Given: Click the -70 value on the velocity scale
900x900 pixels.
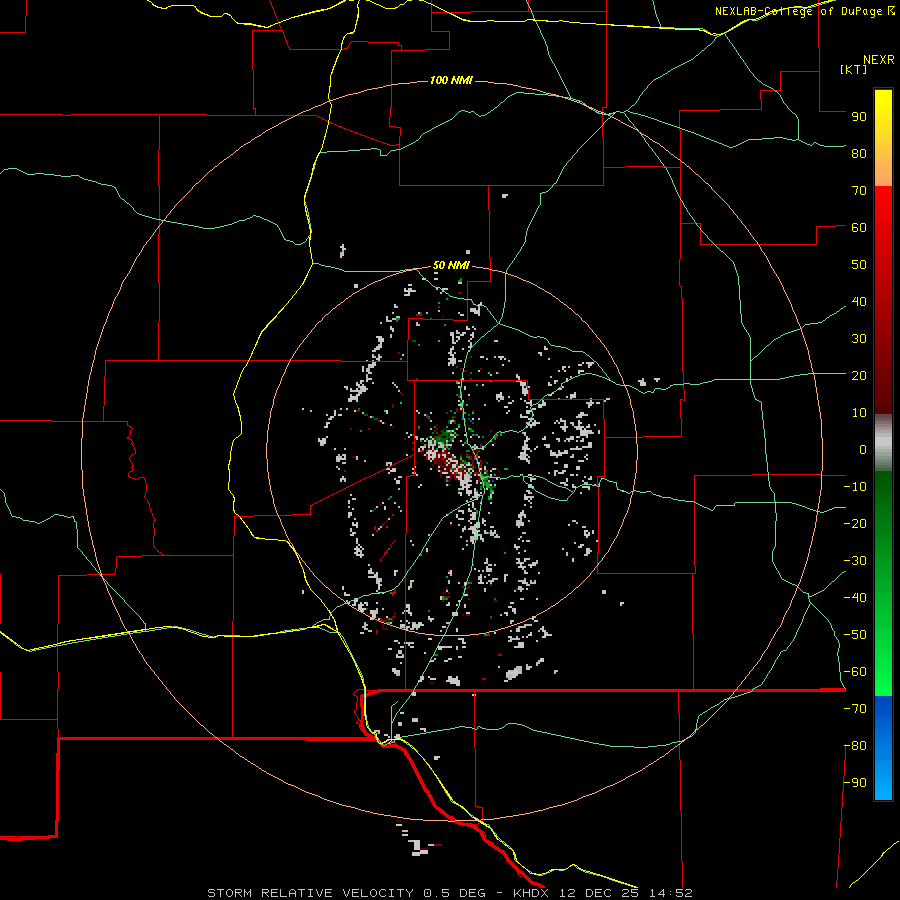Looking at the screenshot, I should (x=855, y=709).
